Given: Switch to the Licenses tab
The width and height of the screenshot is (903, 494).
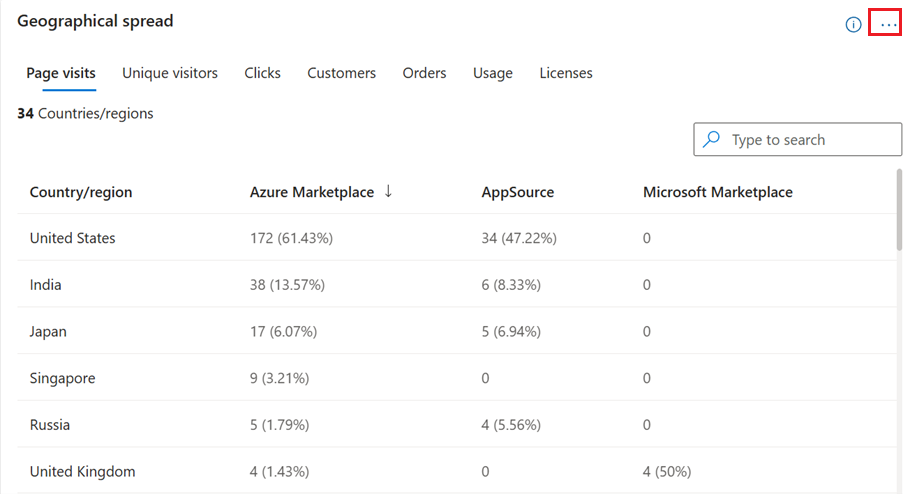Looking at the screenshot, I should click(565, 73).
